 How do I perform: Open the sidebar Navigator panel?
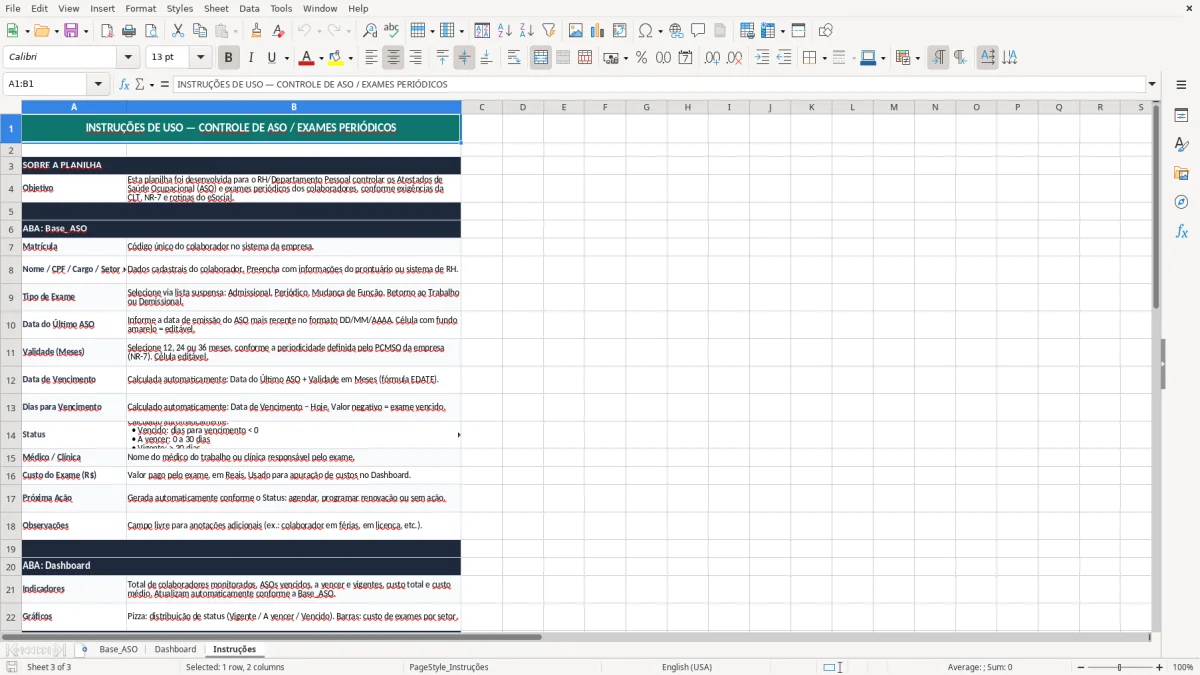click(x=1181, y=202)
